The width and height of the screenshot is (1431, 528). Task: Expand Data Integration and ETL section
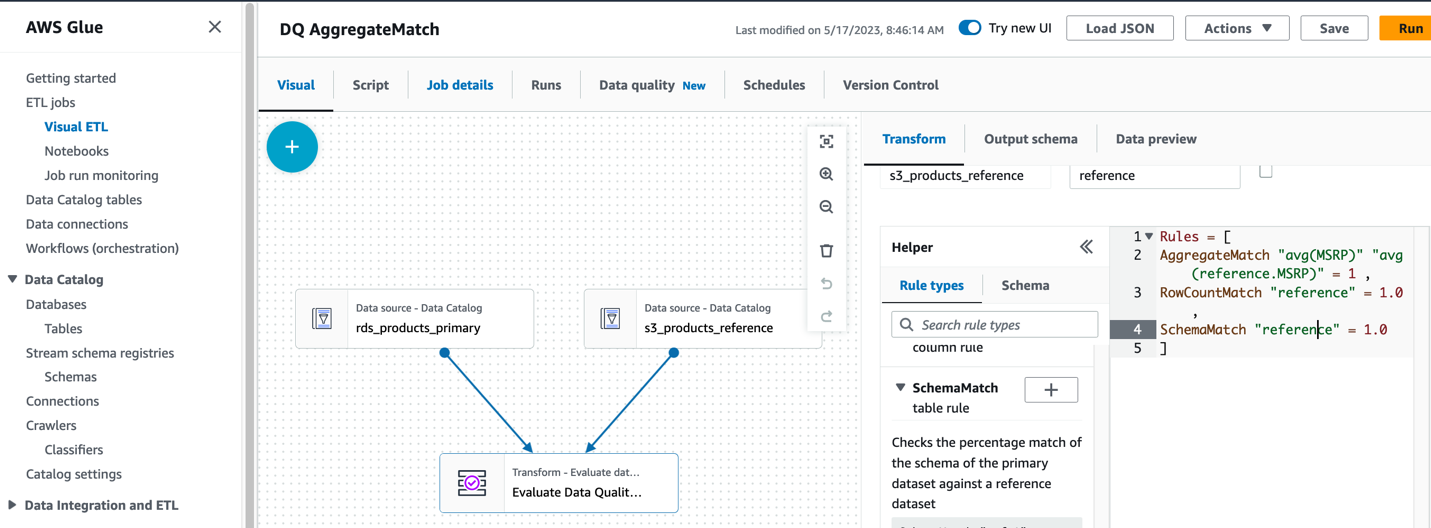pos(12,505)
